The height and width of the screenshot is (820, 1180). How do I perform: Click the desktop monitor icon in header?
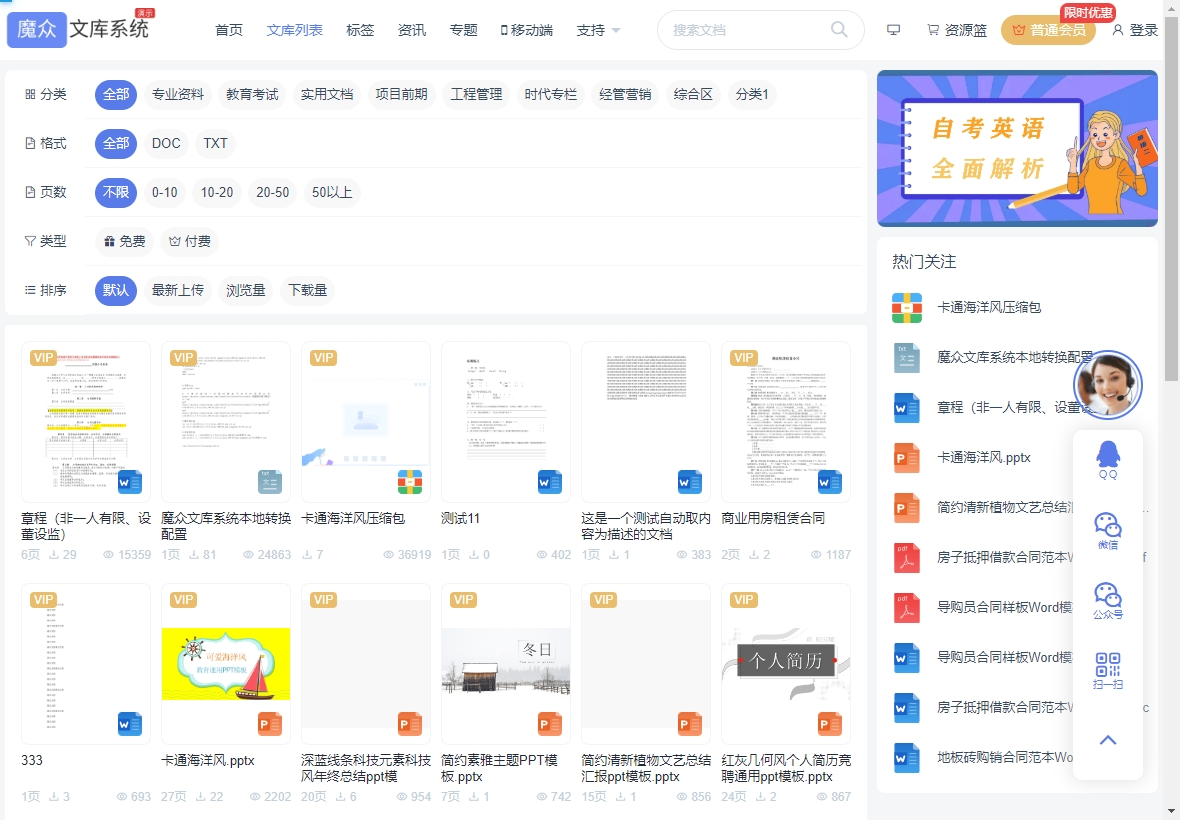[x=894, y=30]
